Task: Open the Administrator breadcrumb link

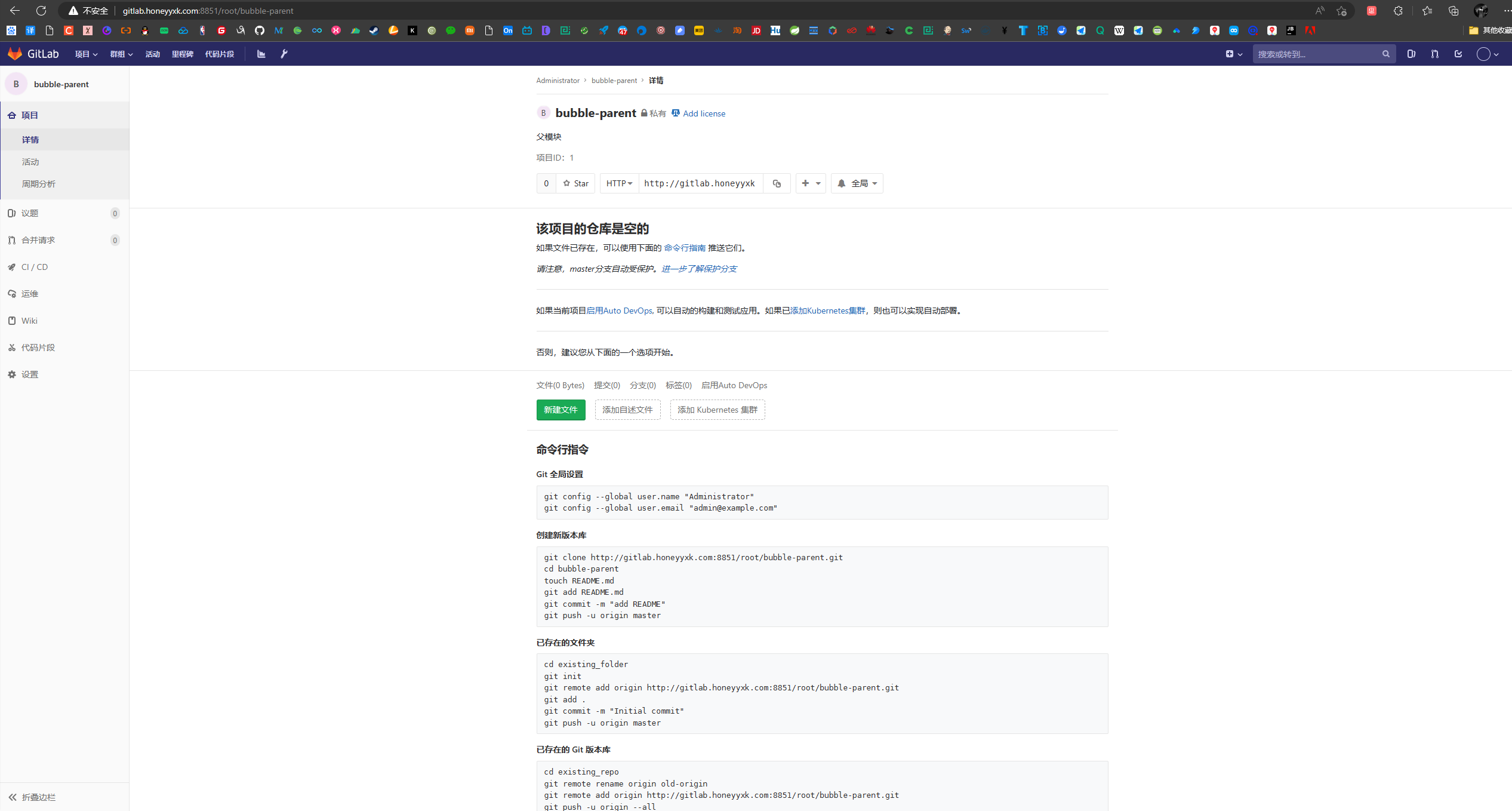Action: coord(558,81)
